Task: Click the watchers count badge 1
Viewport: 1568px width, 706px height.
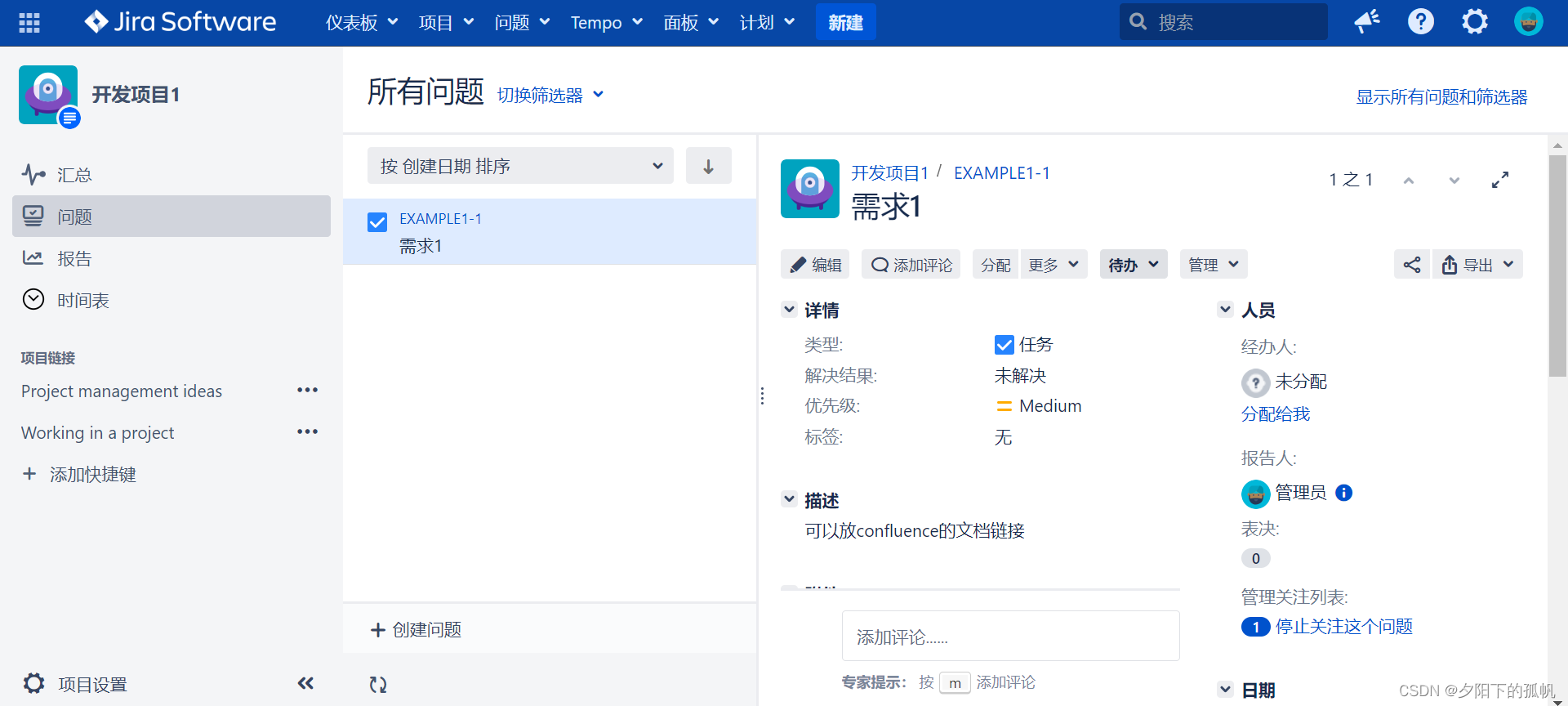Action: tap(1255, 627)
